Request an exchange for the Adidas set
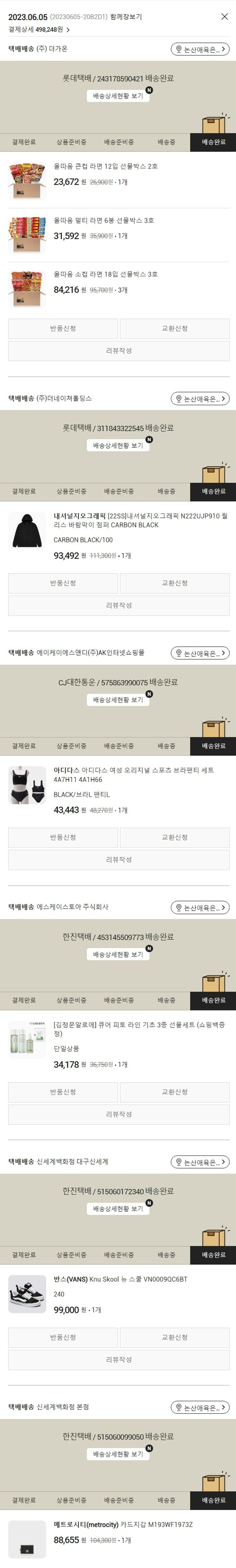Screen dimensions: 236x1568 (175, 837)
